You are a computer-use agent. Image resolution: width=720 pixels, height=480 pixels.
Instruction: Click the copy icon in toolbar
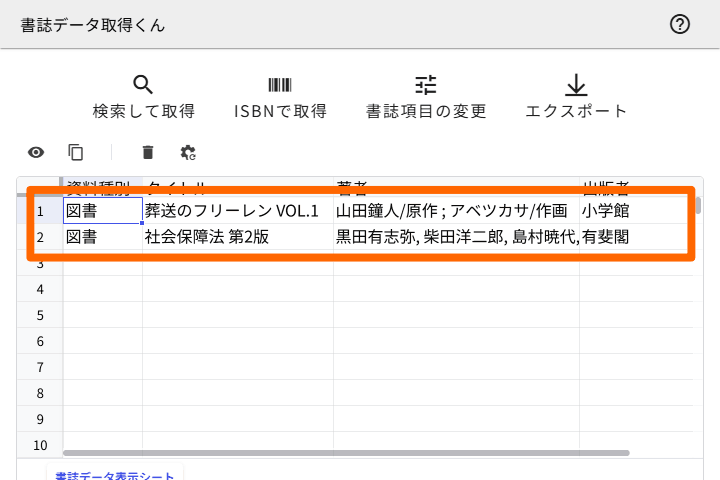click(76, 152)
